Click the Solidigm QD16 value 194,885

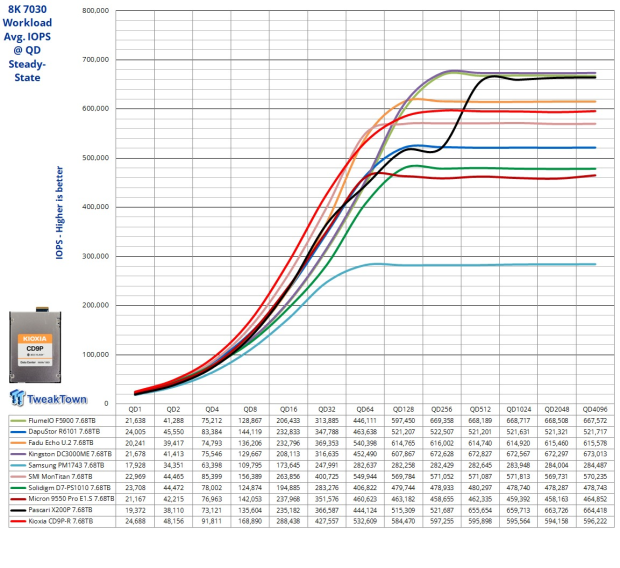289,488
